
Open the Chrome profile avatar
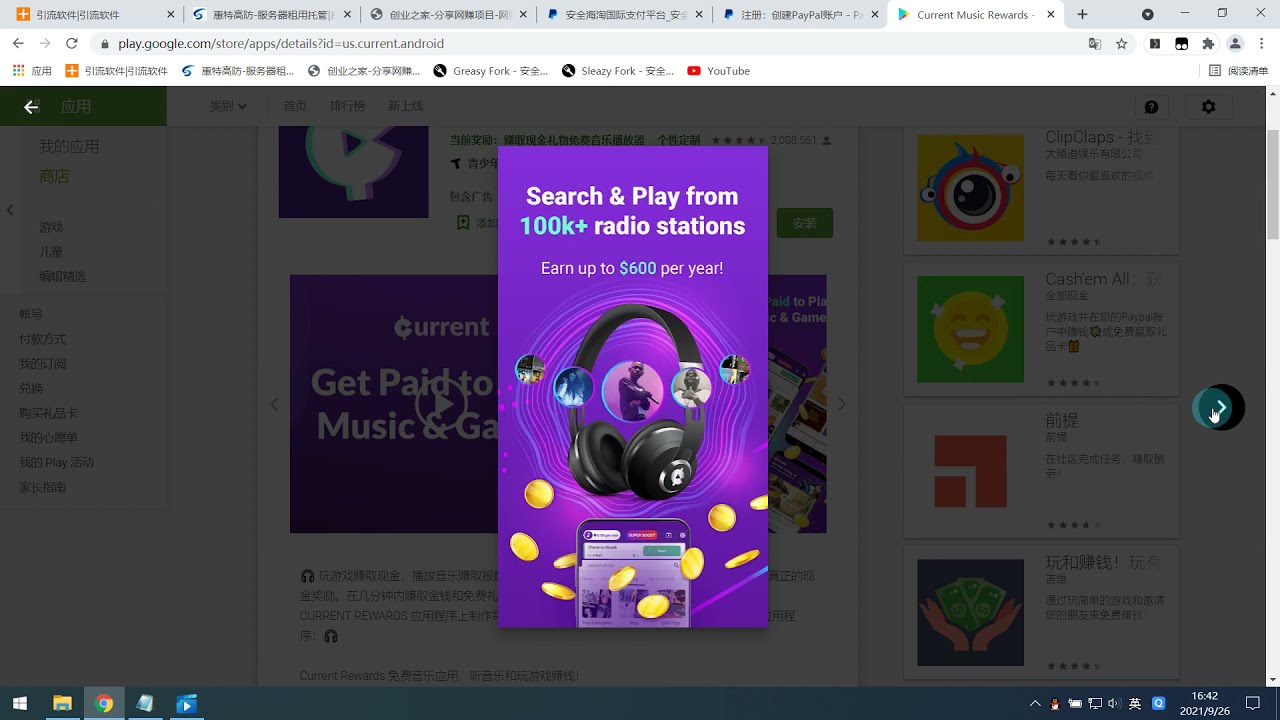pyautogui.click(x=1235, y=44)
